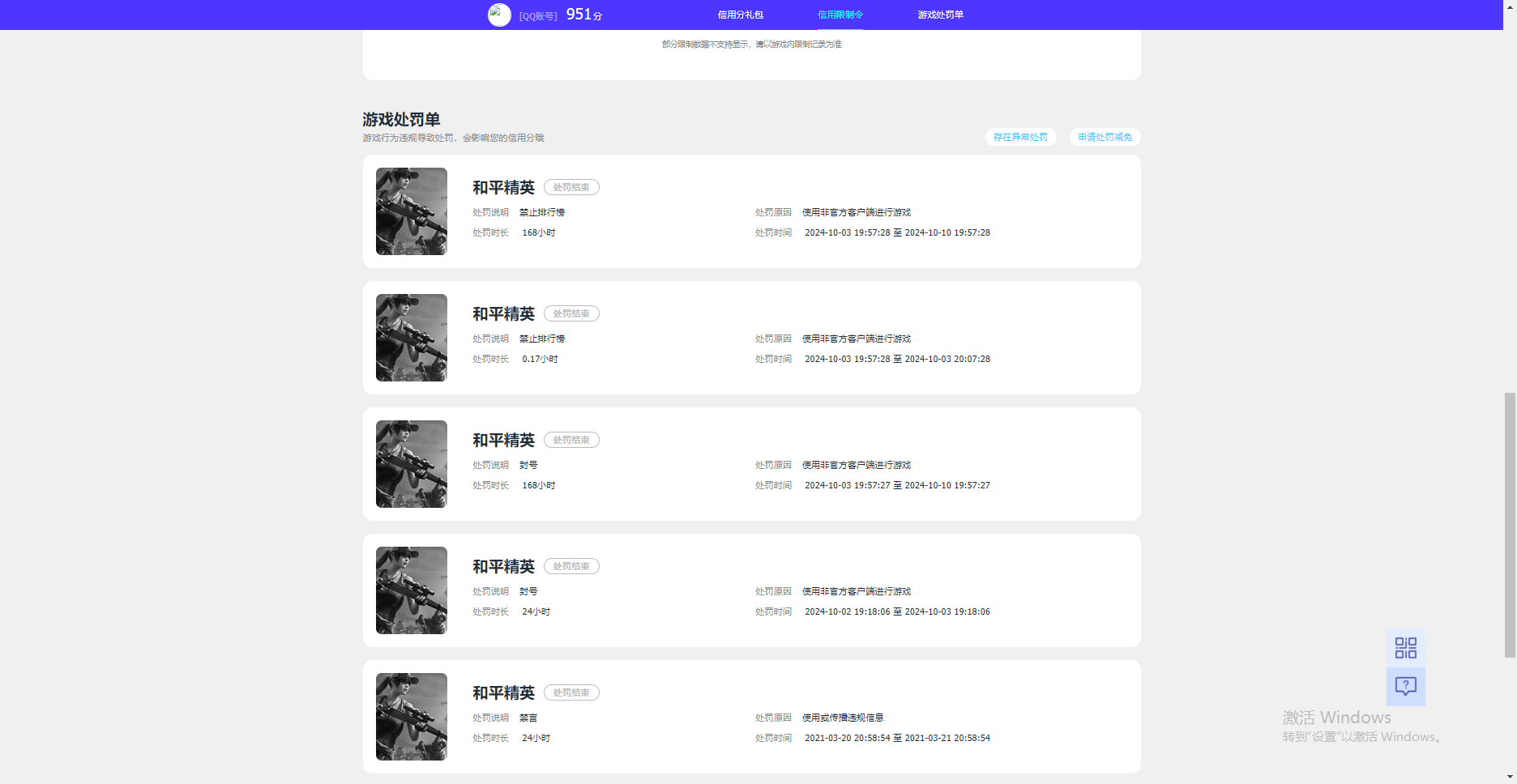This screenshot has width=1517, height=784.
Task: Select the 处罚结束 tag on the 168小时 封号 card
Action: pyautogui.click(x=571, y=440)
